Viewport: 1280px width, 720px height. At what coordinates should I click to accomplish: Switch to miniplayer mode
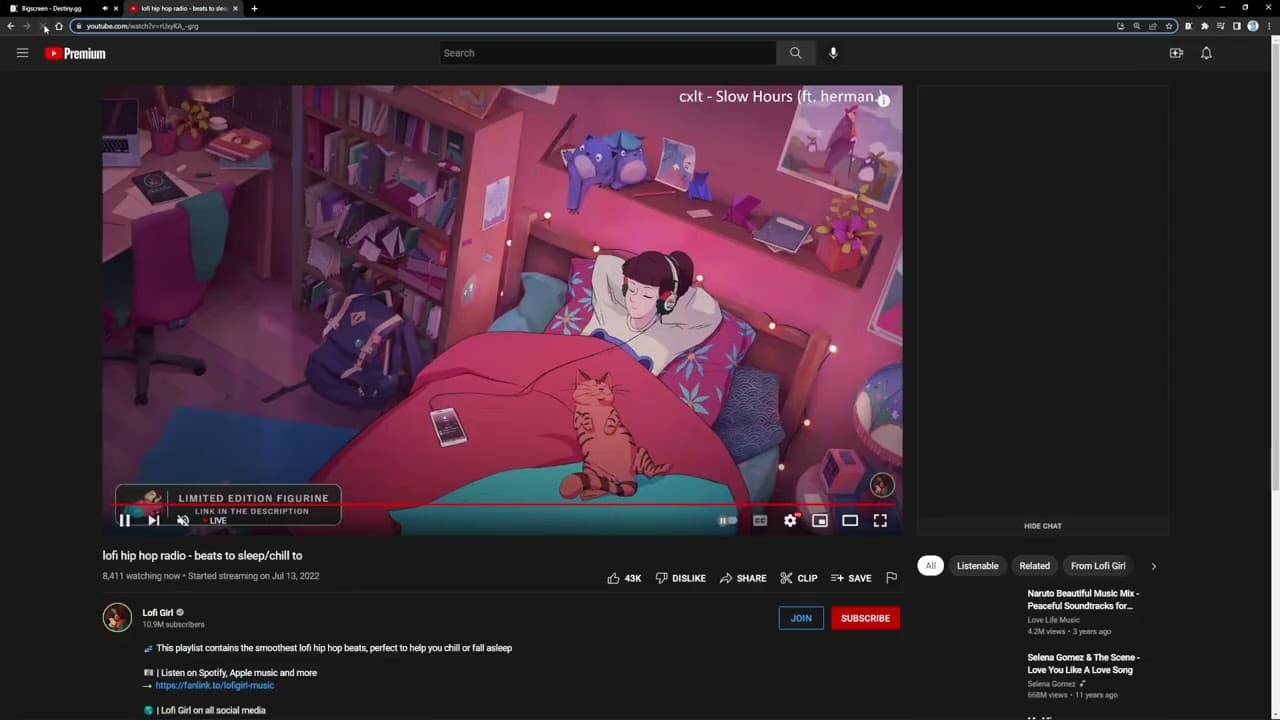click(x=820, y=520)
